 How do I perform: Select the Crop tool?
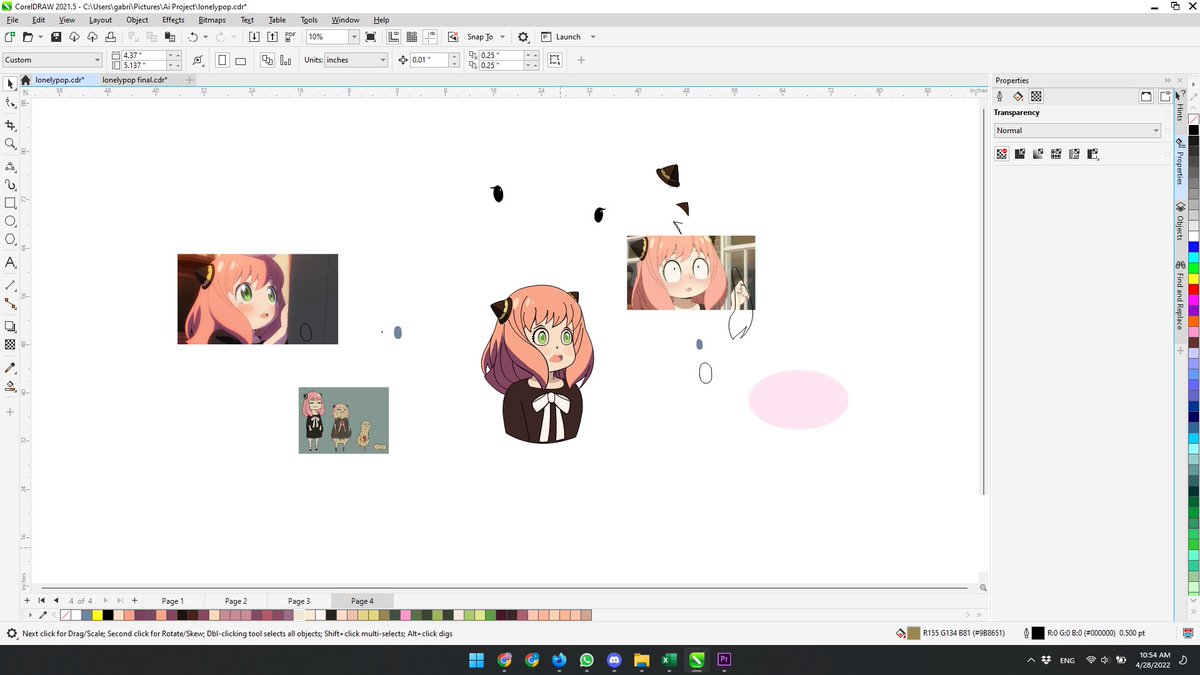(x=10, y=125)
